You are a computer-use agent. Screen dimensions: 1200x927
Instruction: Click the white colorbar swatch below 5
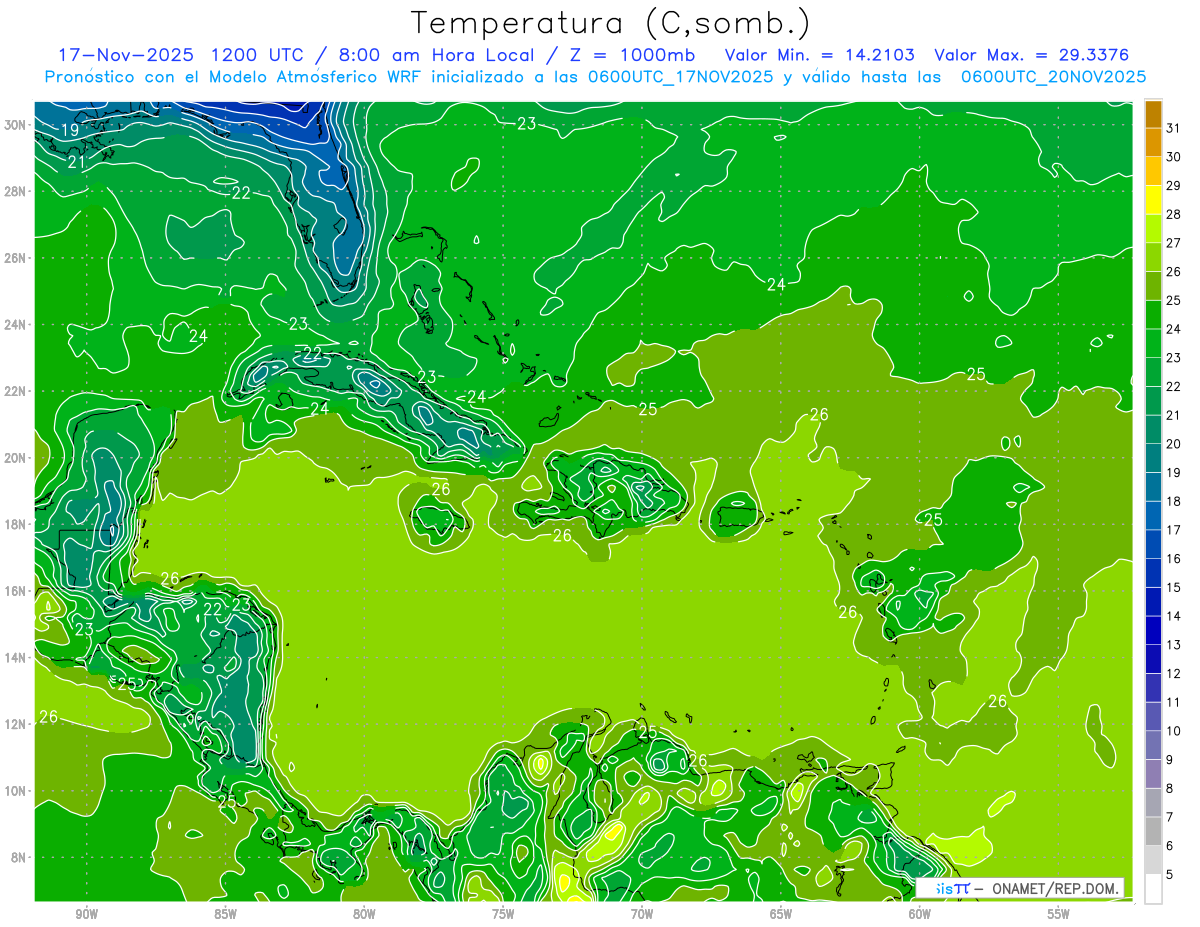(1153, 889)
